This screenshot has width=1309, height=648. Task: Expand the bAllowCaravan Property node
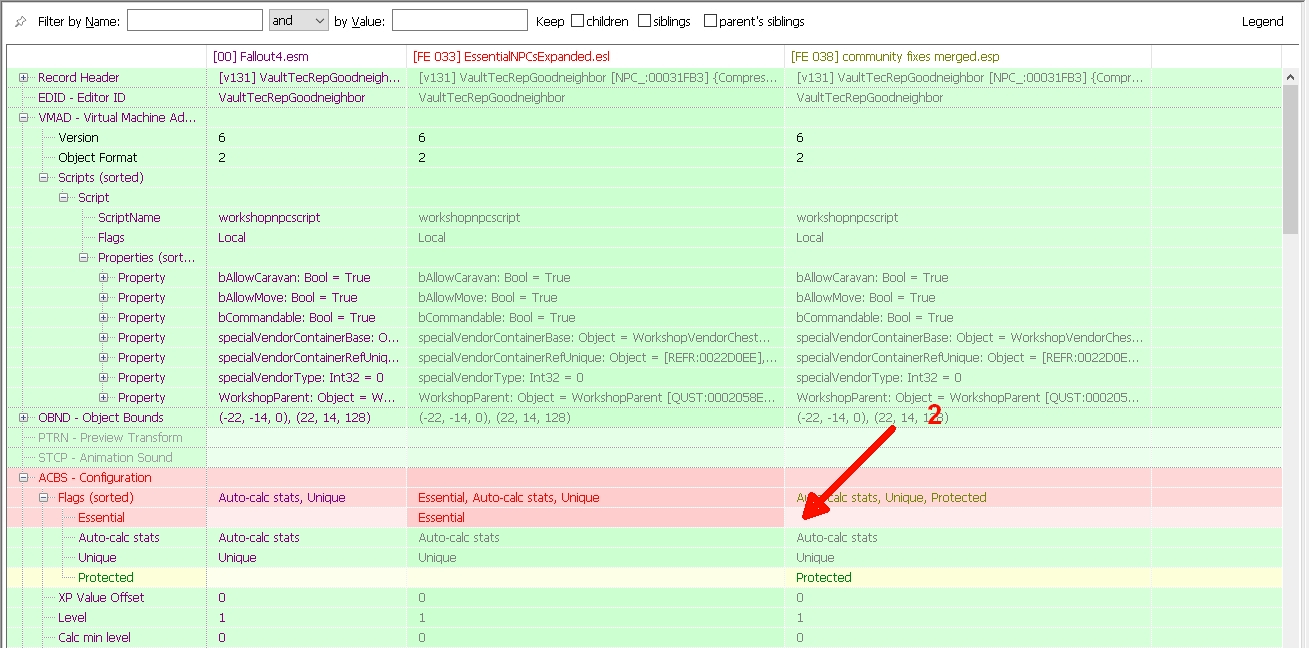(x=104, y=278)
